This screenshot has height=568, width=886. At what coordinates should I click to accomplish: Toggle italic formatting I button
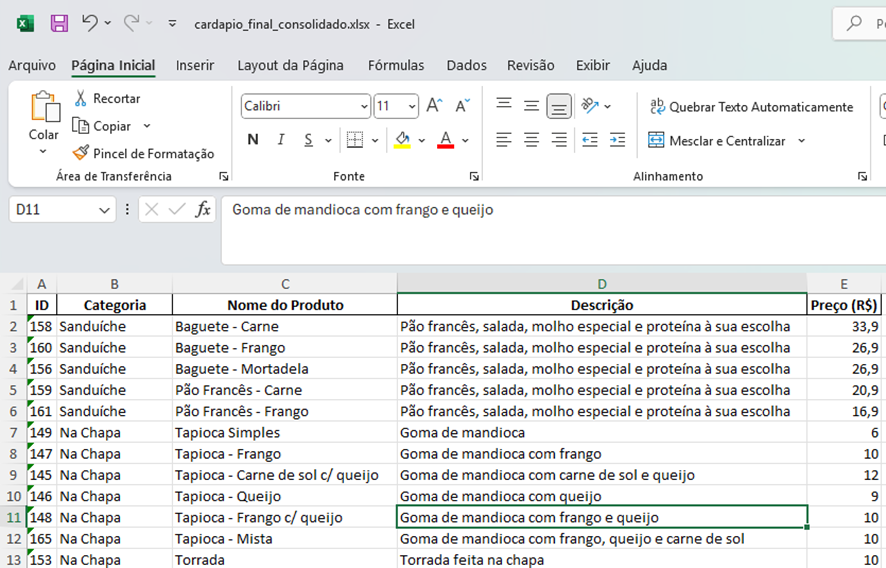[281, 140]
